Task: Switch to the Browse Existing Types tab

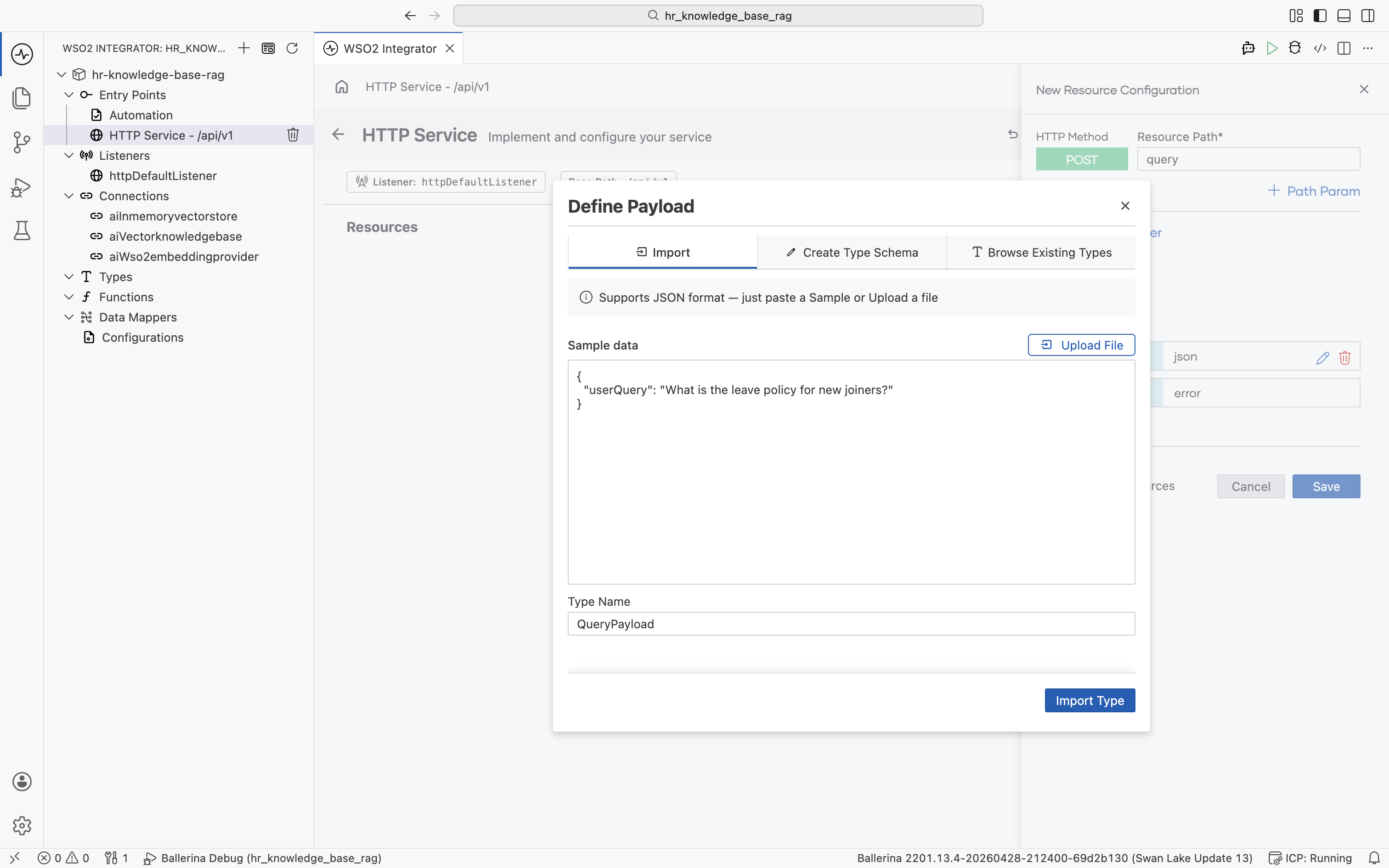Action: [x=1041, y=252]
